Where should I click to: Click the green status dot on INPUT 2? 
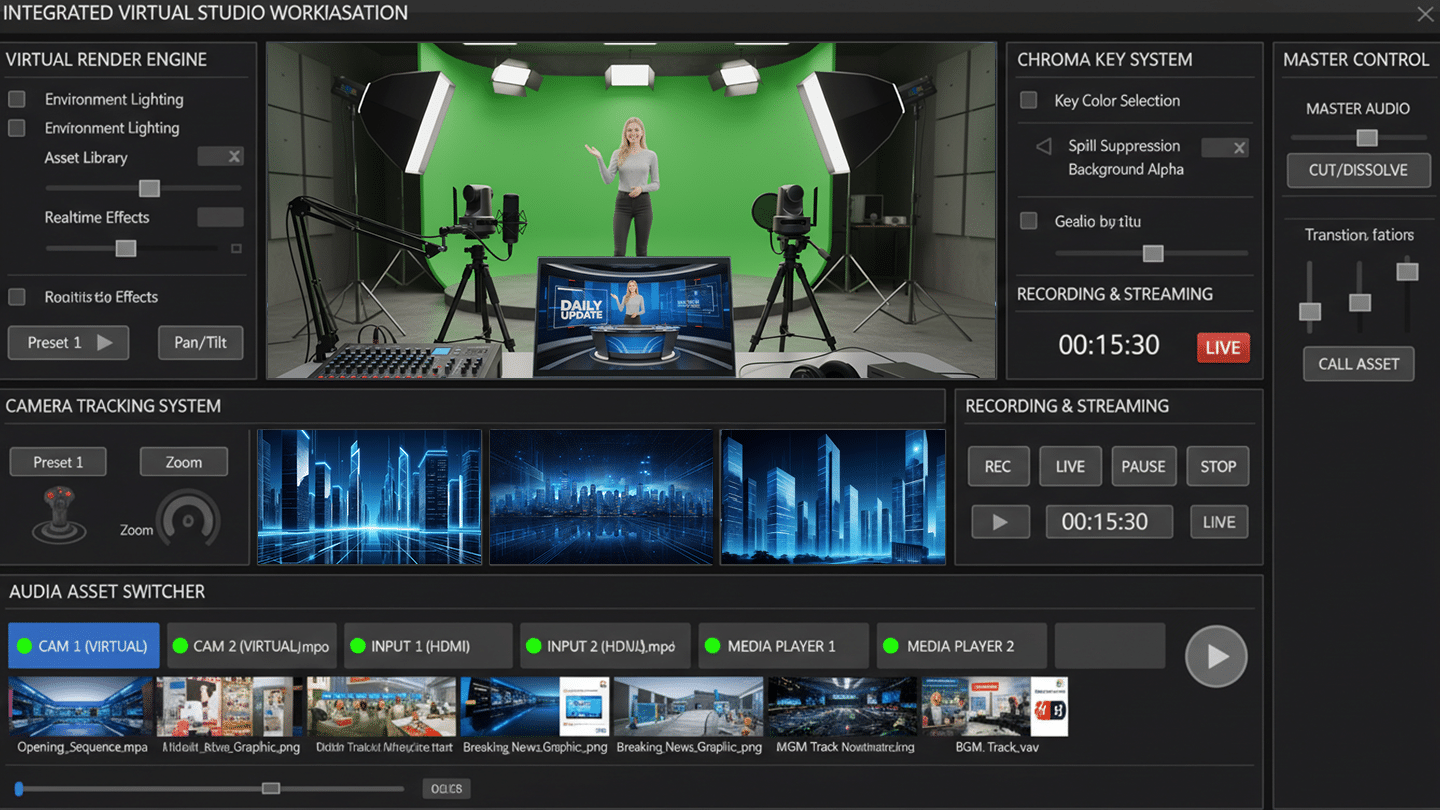coord(536,645)
